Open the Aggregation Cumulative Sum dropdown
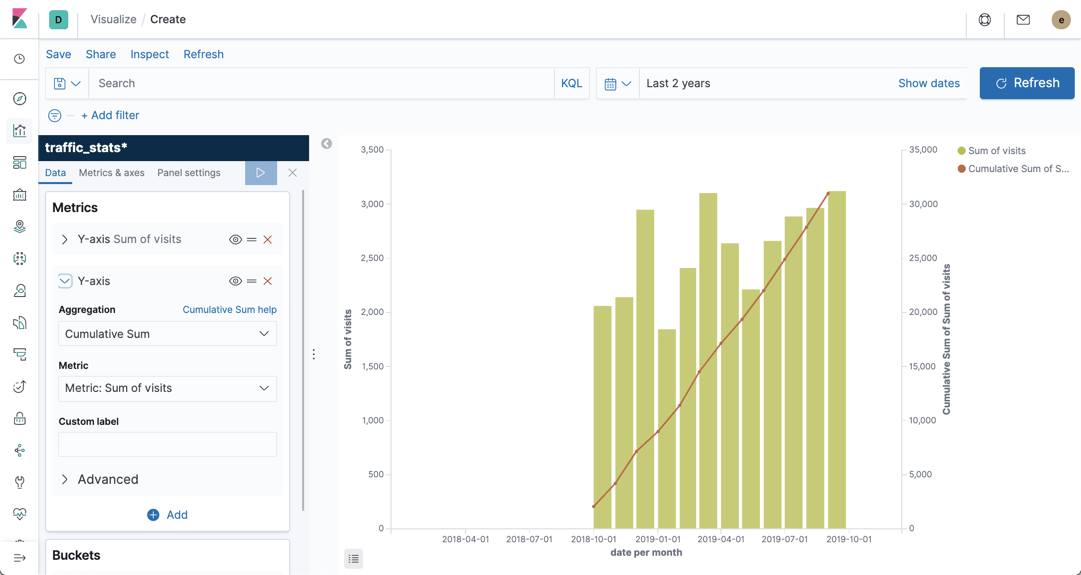 168,334
